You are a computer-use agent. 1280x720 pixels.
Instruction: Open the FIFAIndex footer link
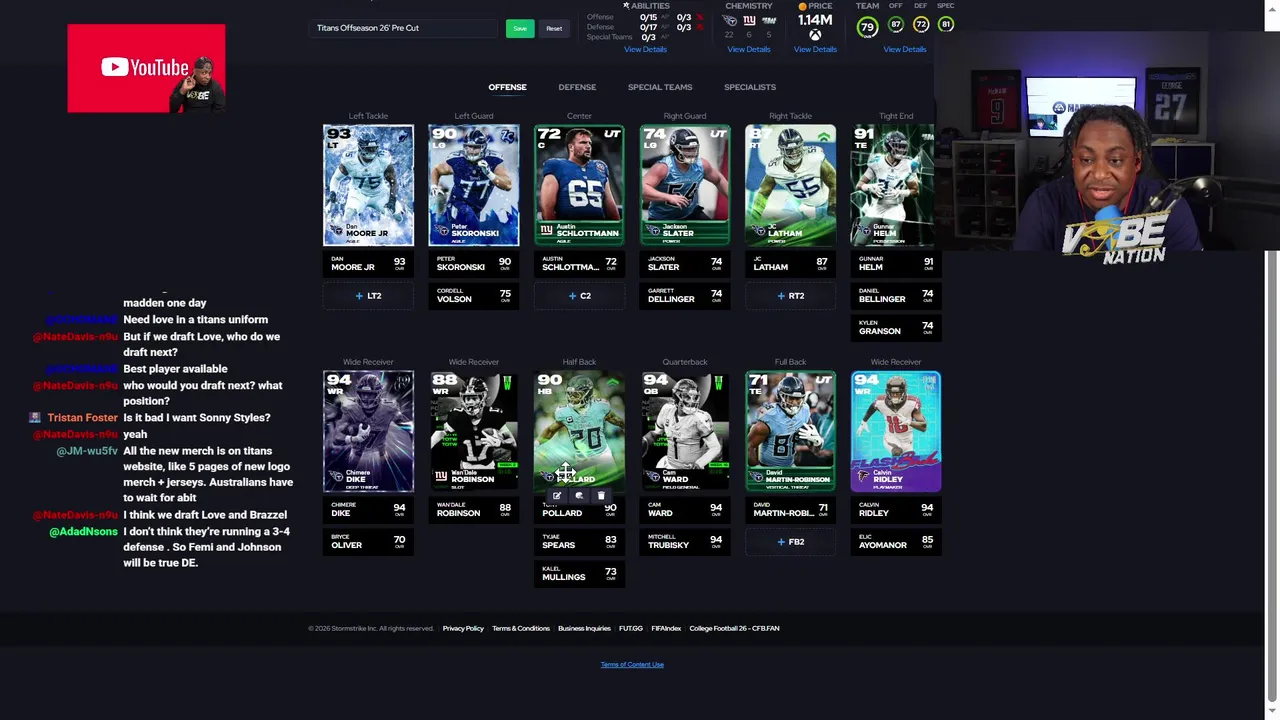(666, 628)
